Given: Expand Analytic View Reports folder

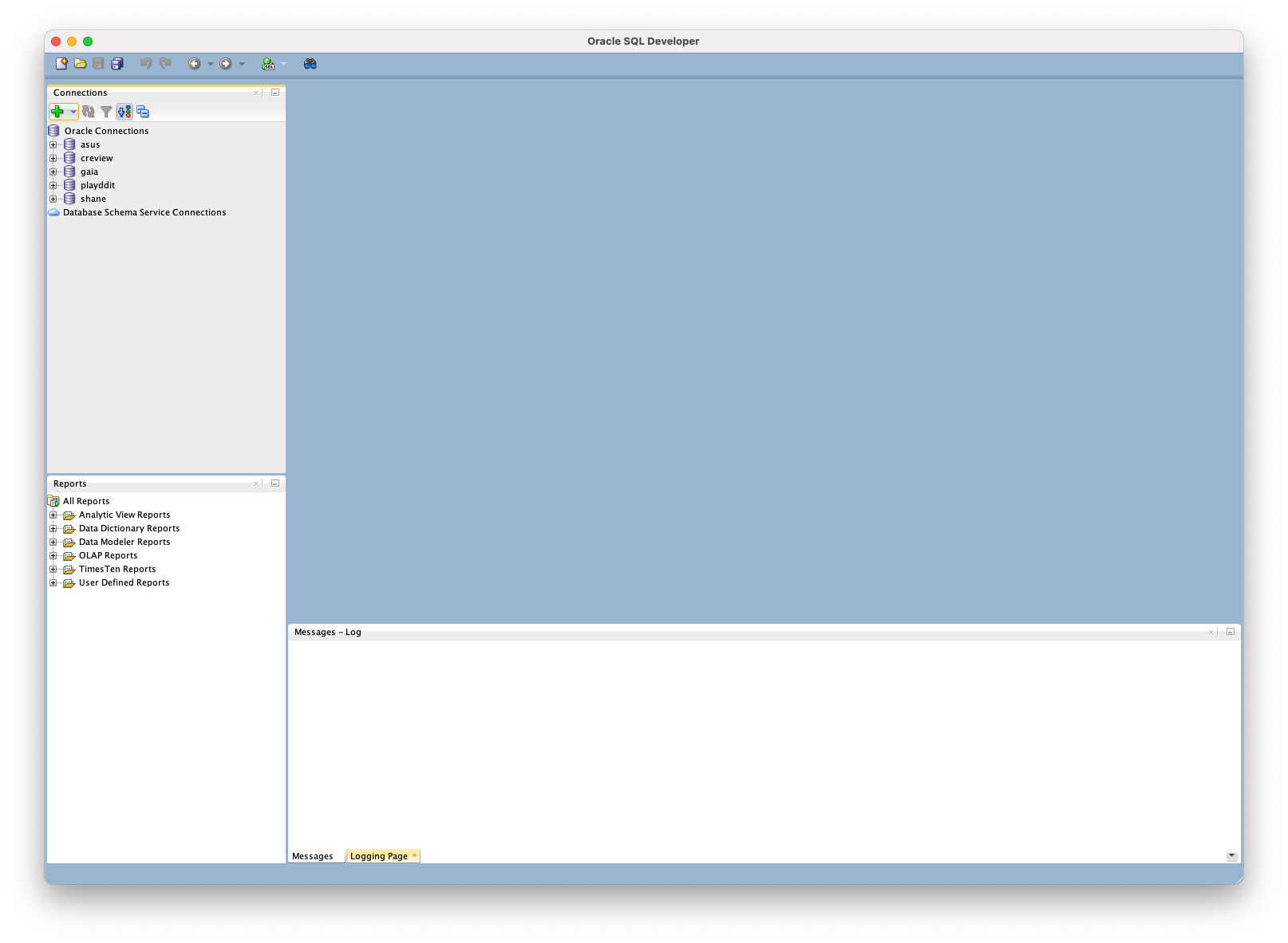Looking at the screenshot, I should point(53,515).
